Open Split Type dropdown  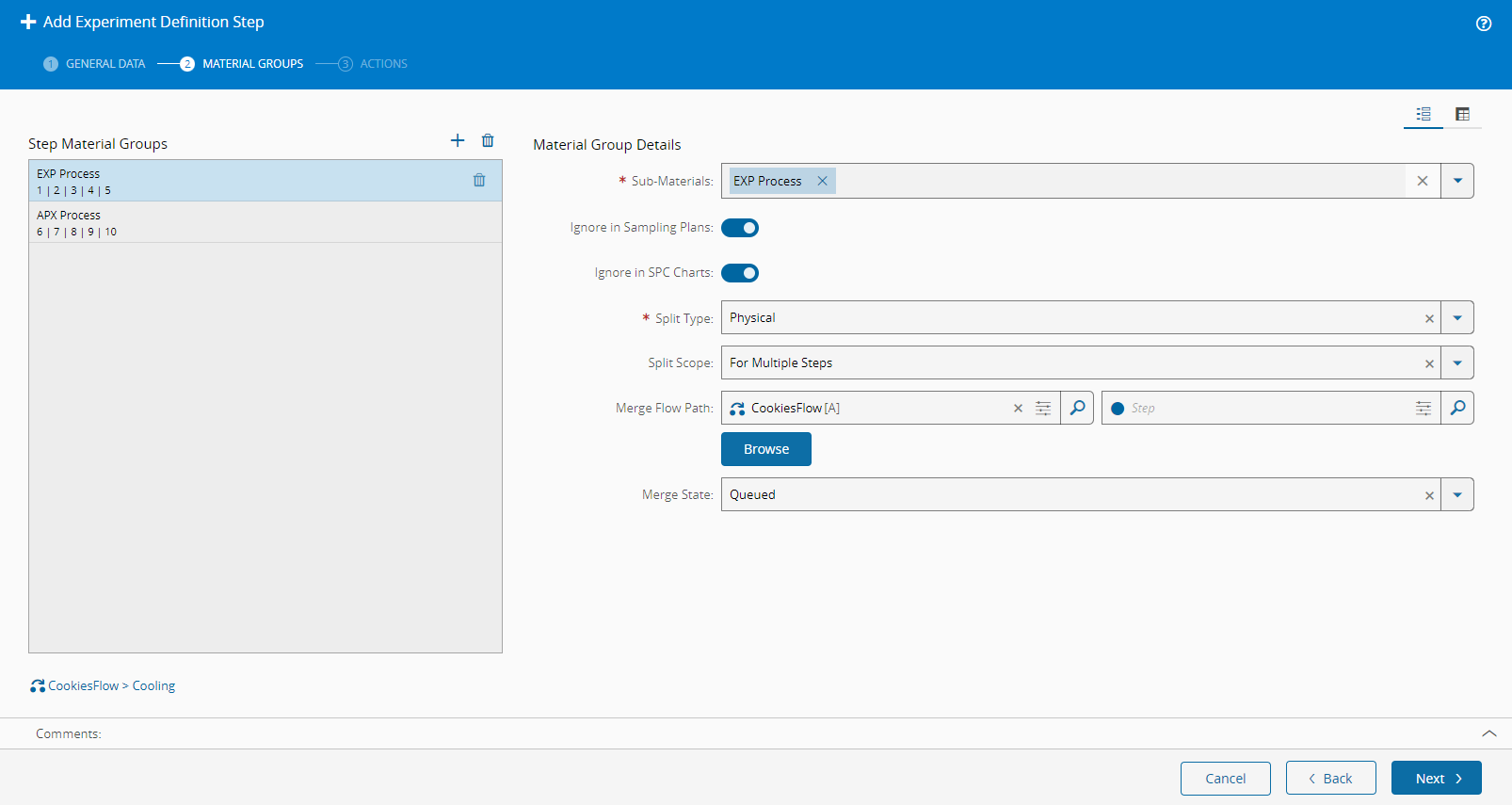[1457, 318]
